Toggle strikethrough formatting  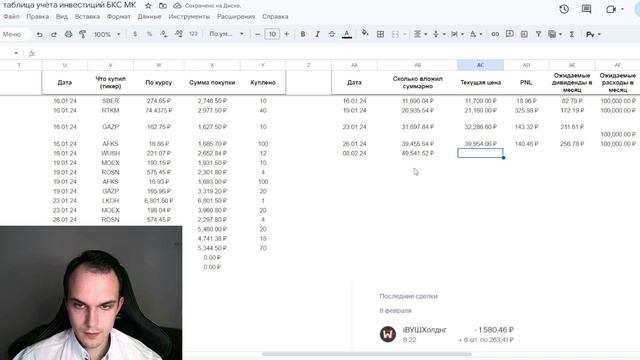pyautogui.click(x=332, y=35)
